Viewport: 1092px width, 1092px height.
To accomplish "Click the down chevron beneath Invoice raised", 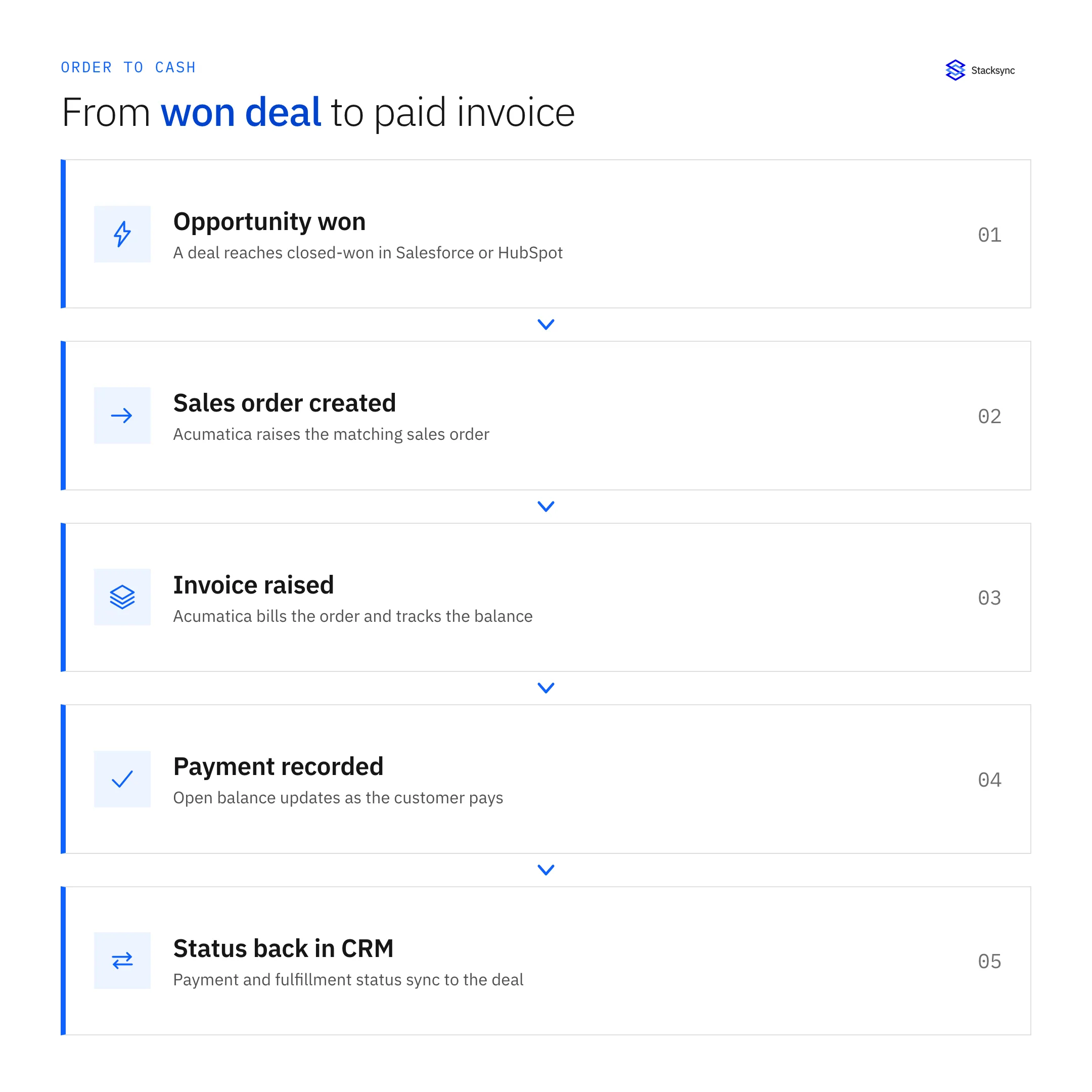I will [x=545, y=688].
